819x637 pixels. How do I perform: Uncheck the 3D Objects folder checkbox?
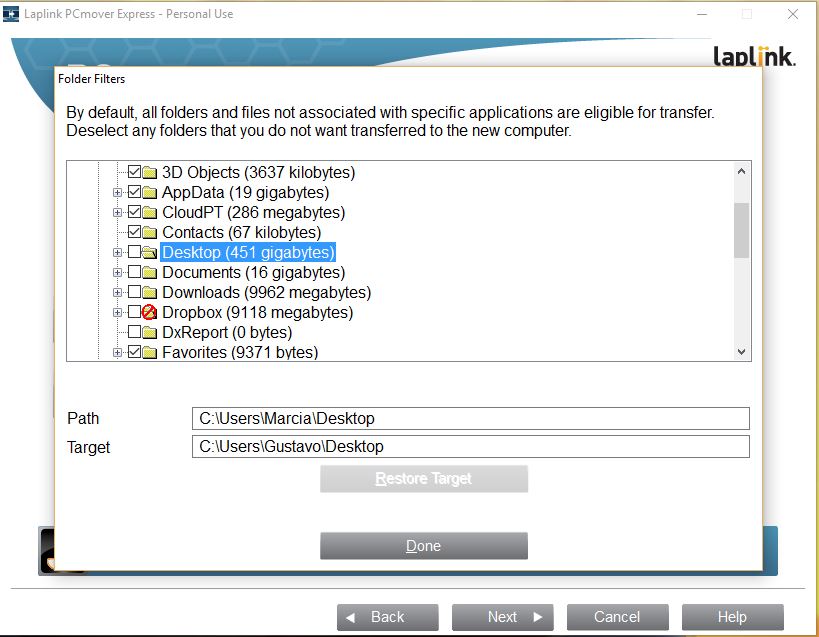[134, 172]
